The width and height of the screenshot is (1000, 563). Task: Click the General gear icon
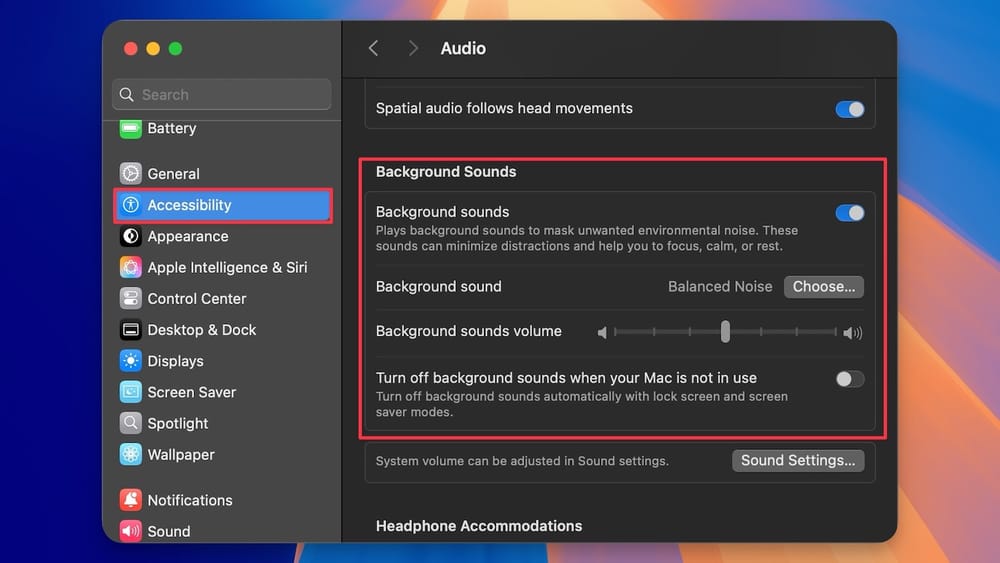click(x=131, y=173)
